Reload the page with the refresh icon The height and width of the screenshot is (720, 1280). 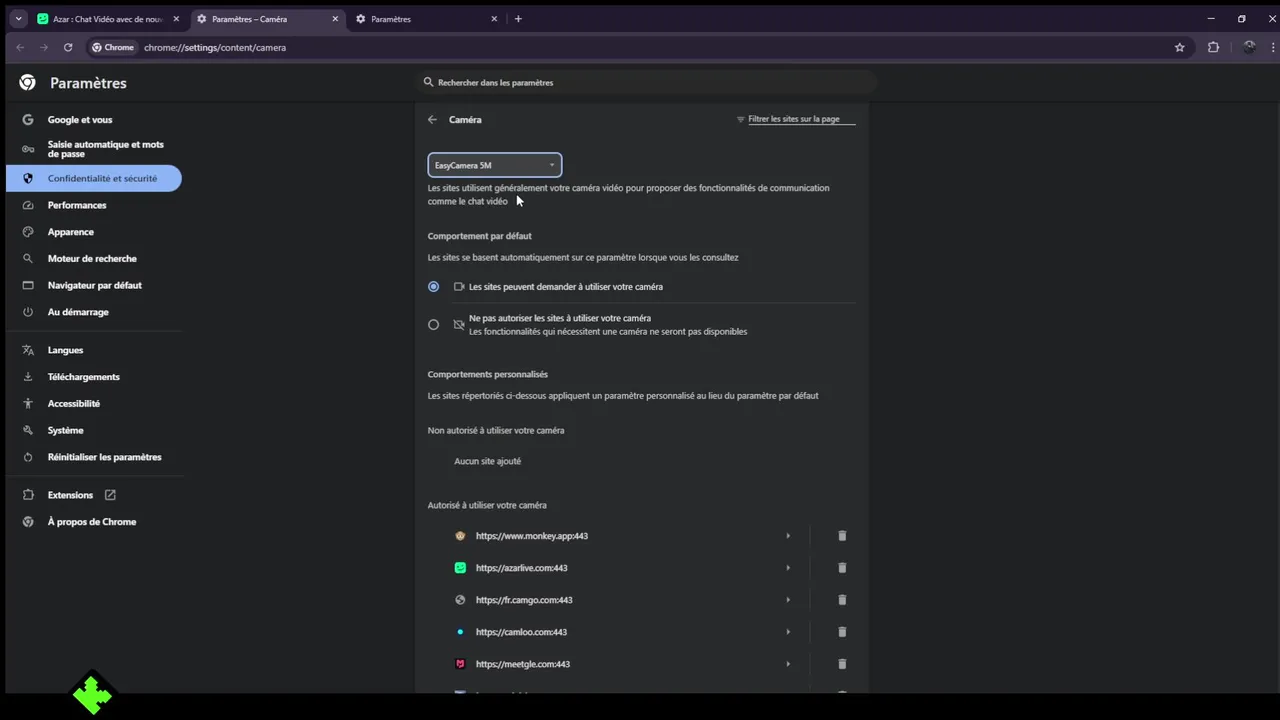pos(68,47)
